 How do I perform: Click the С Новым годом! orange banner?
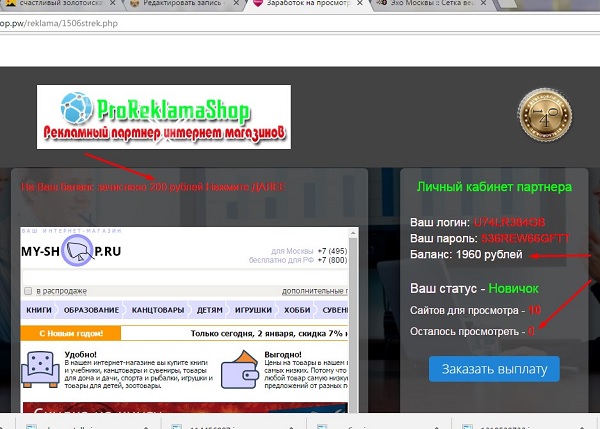71,333
